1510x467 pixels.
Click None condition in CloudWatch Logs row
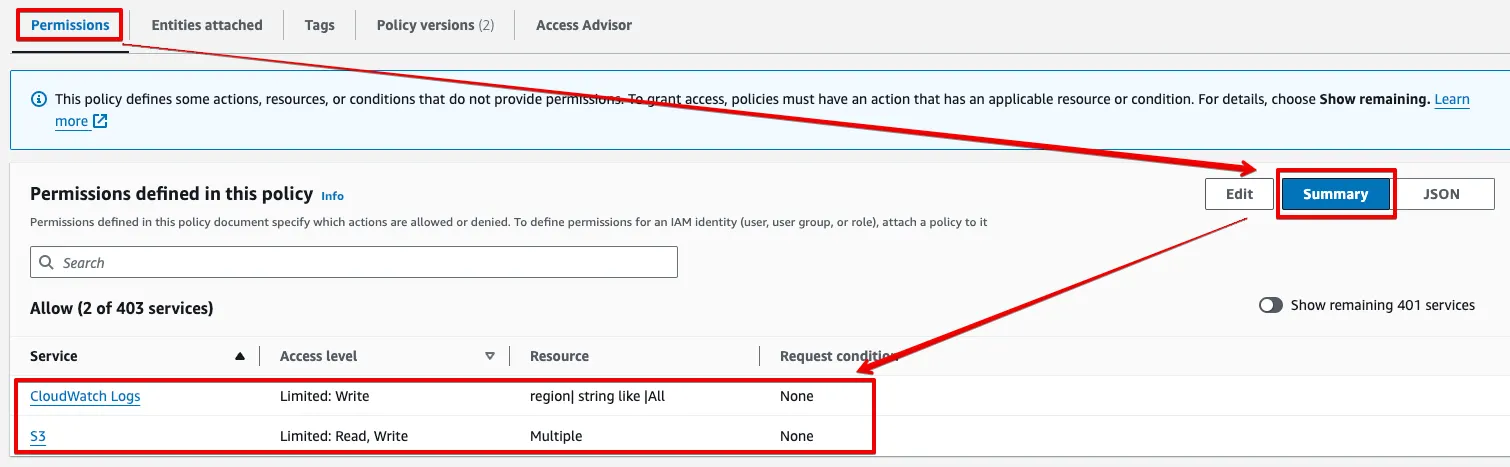797,396
